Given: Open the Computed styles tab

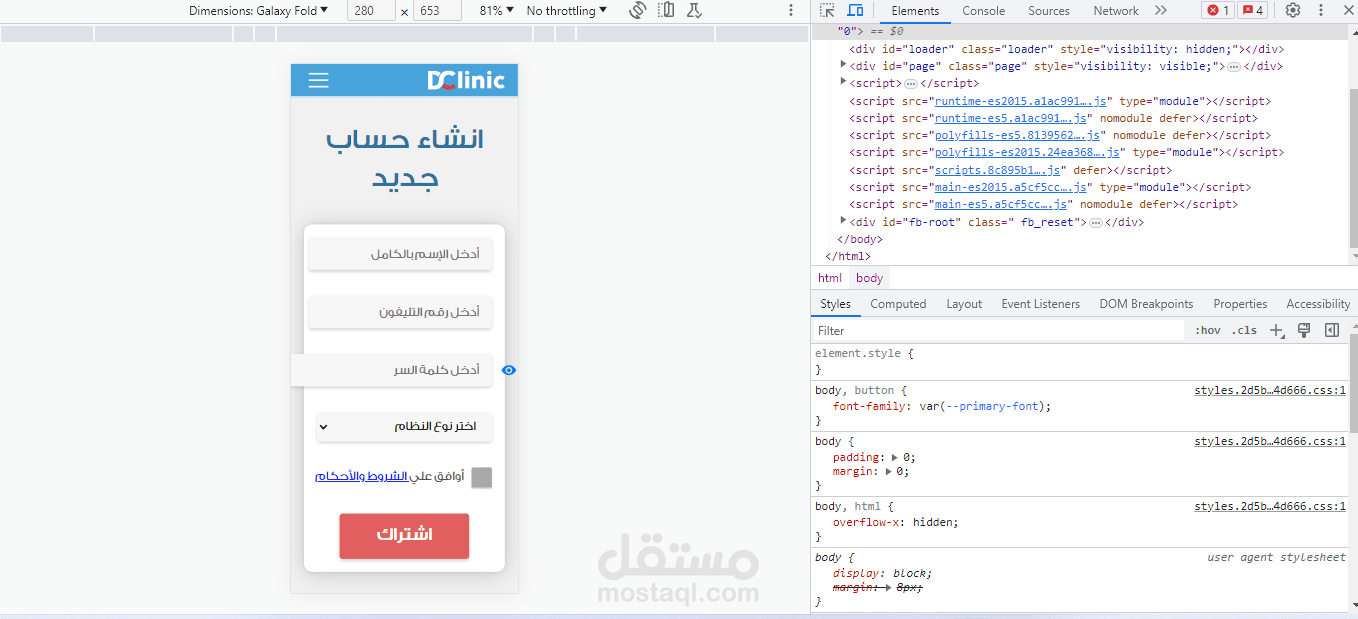Looking at the screenshot, I should pyautogui.click(x=897, y=303).
